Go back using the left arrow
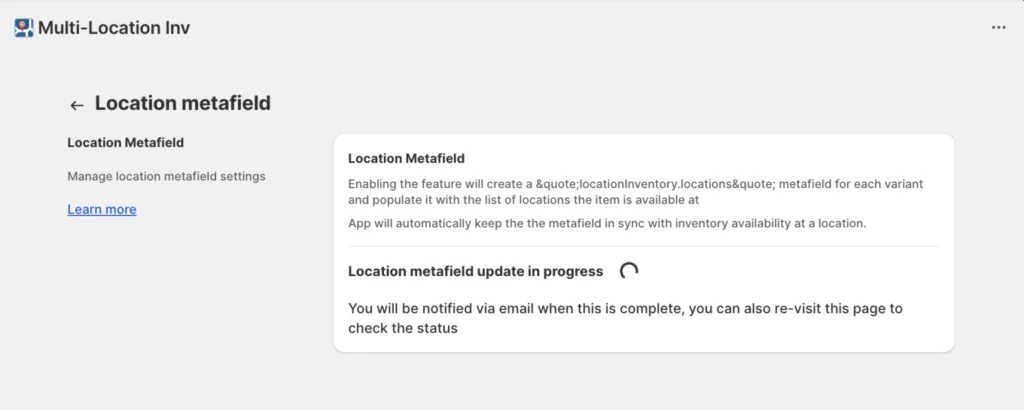The height and width of the screenshot is (410, 1024). 77,105
